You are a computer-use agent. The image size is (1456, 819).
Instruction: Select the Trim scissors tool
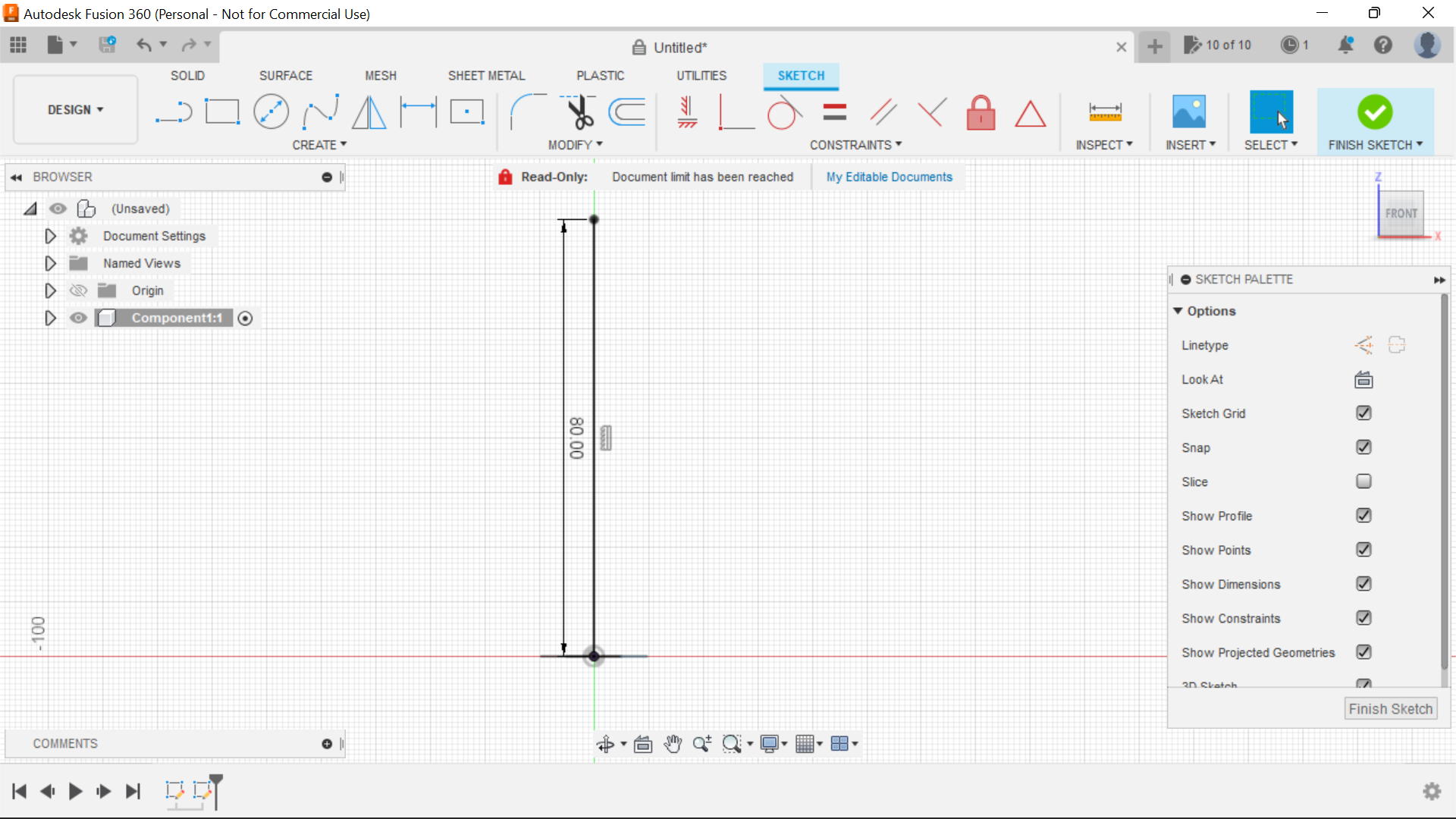click(577, 111)
